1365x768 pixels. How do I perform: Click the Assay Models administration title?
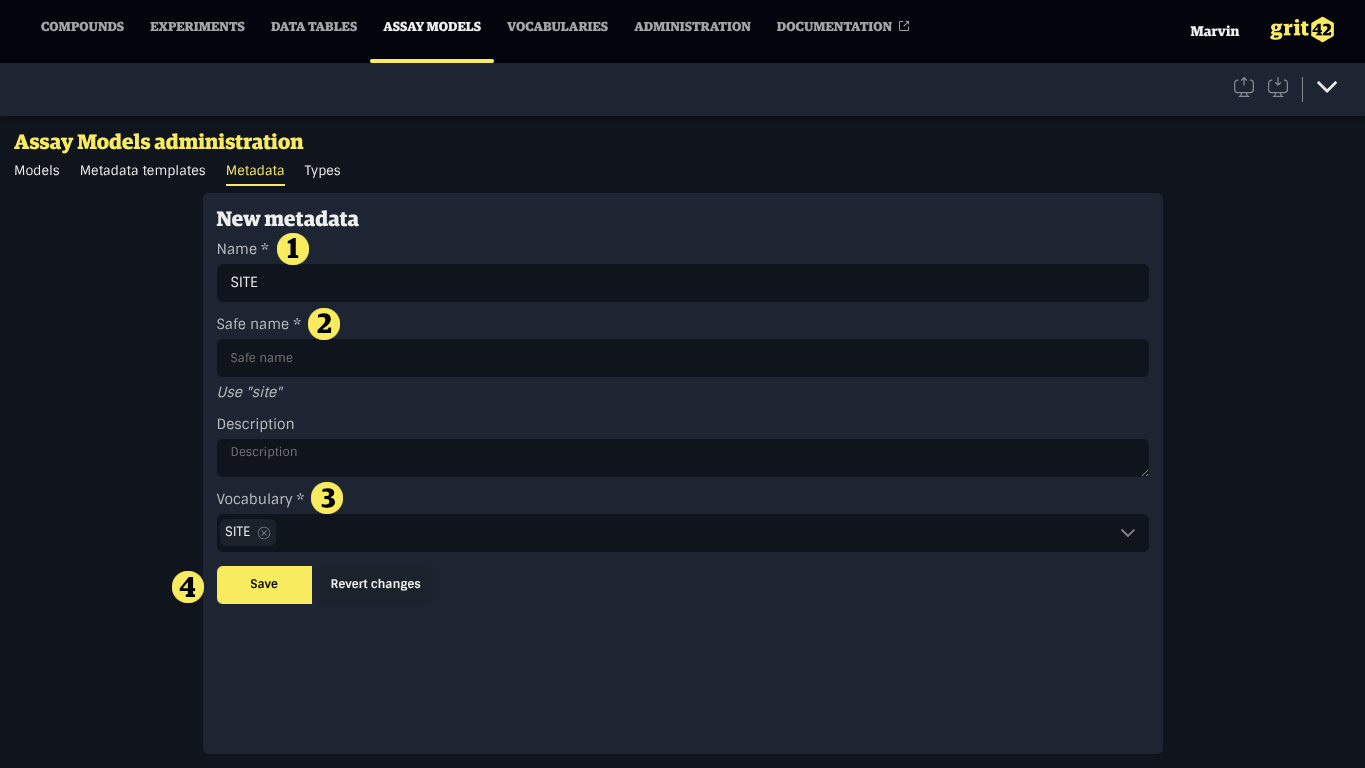(159, 142)
